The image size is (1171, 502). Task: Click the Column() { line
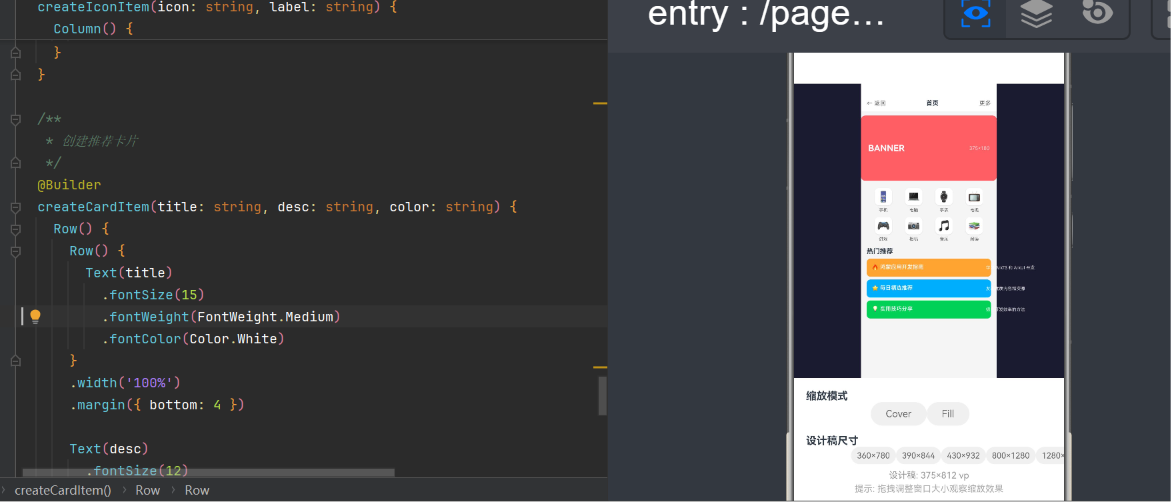click(x=93, y=28)
